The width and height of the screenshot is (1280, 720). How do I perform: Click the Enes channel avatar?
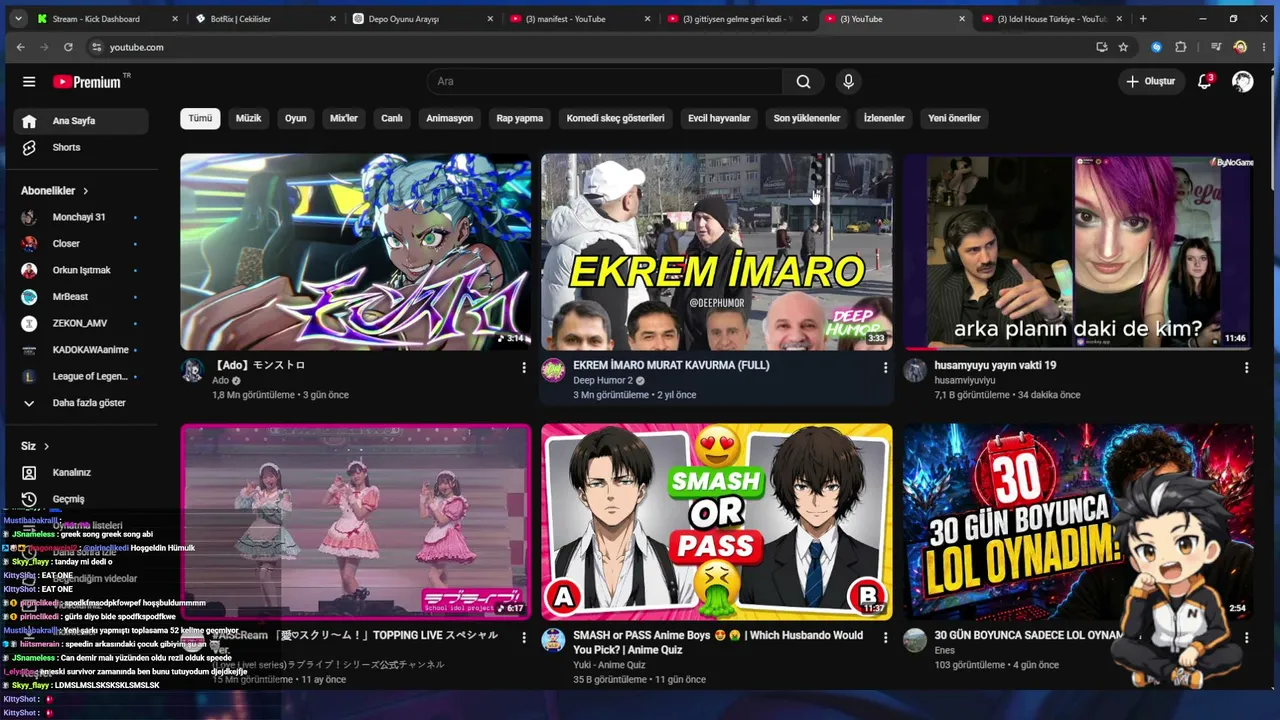[915, 641]
